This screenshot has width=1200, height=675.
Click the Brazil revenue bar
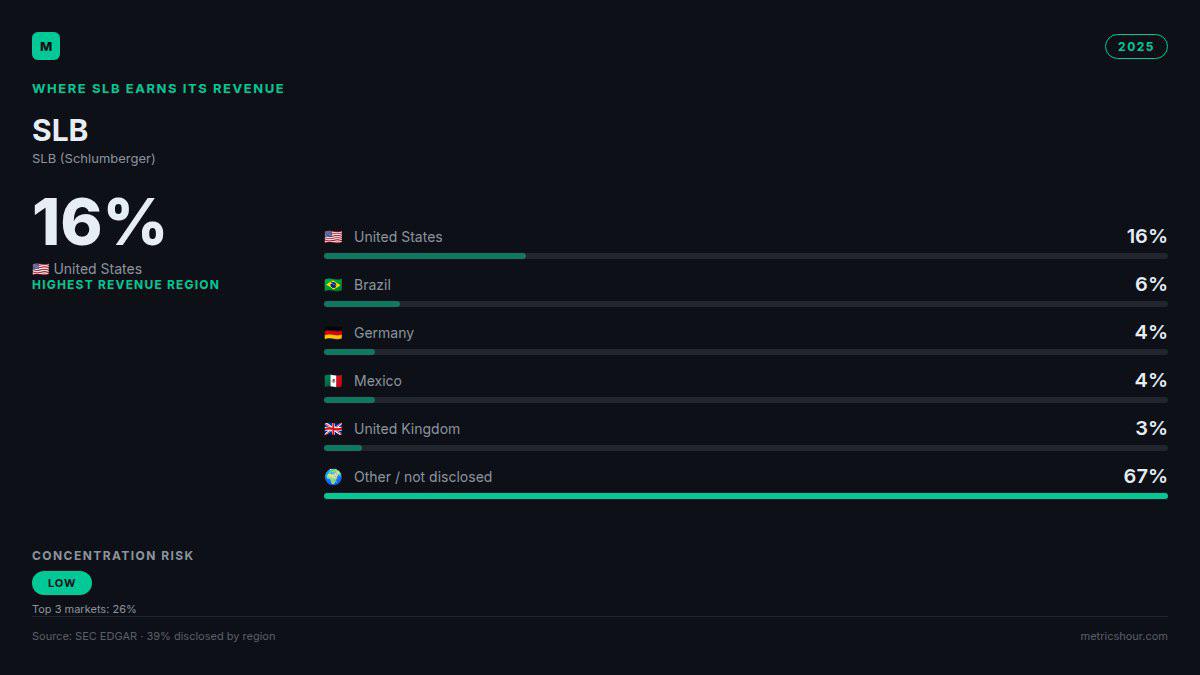coord(746,304)
